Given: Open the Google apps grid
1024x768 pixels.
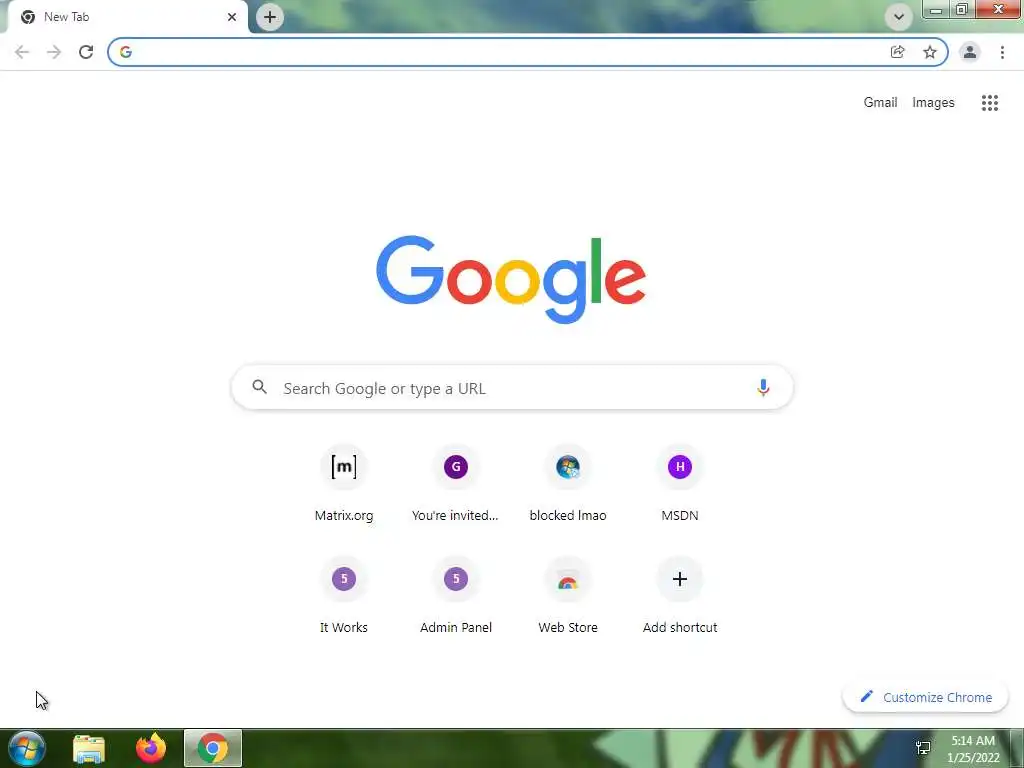Looking at the screenshot, I should (989, 103).
